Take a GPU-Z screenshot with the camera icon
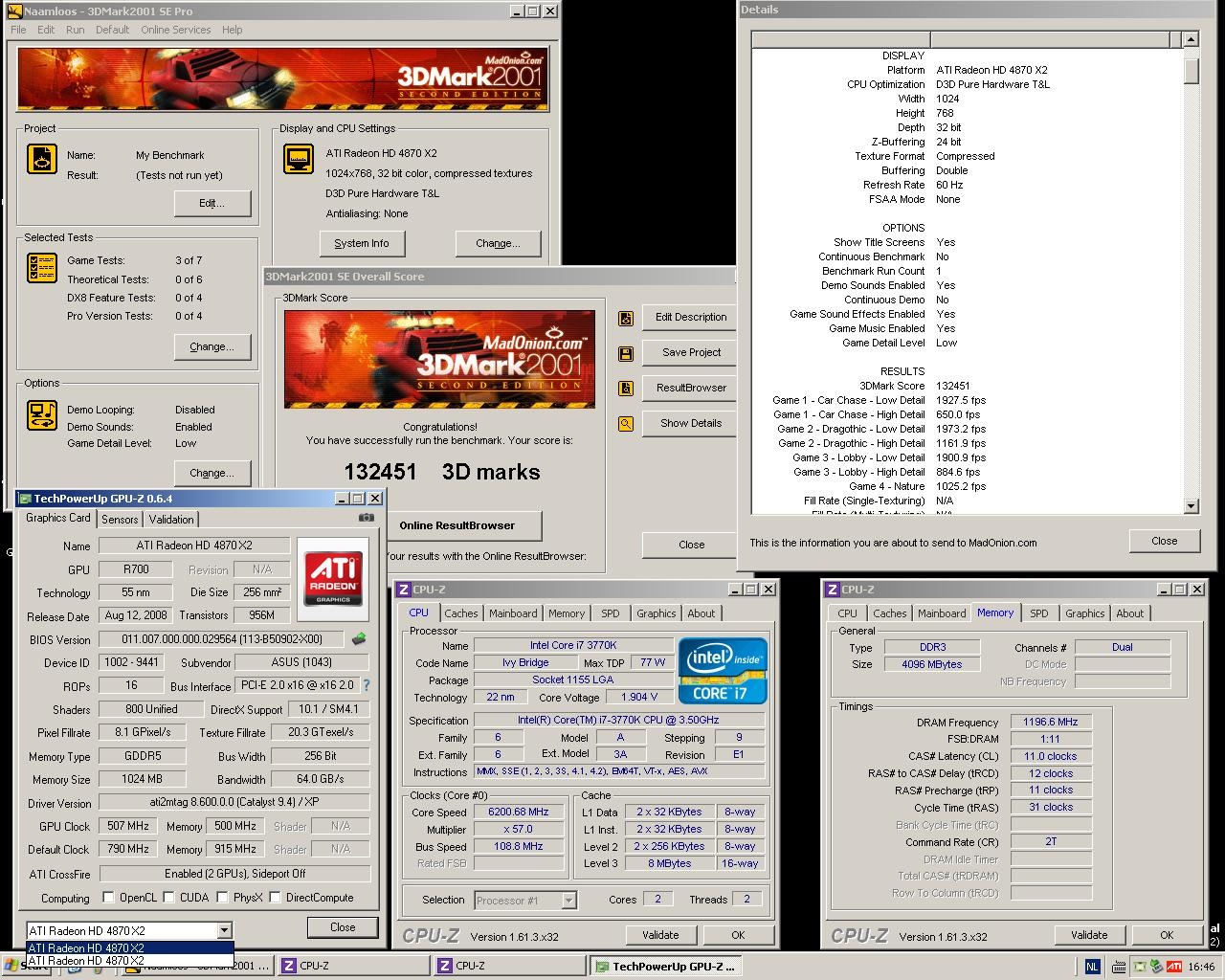1225x980 pixels. (366, 518)
